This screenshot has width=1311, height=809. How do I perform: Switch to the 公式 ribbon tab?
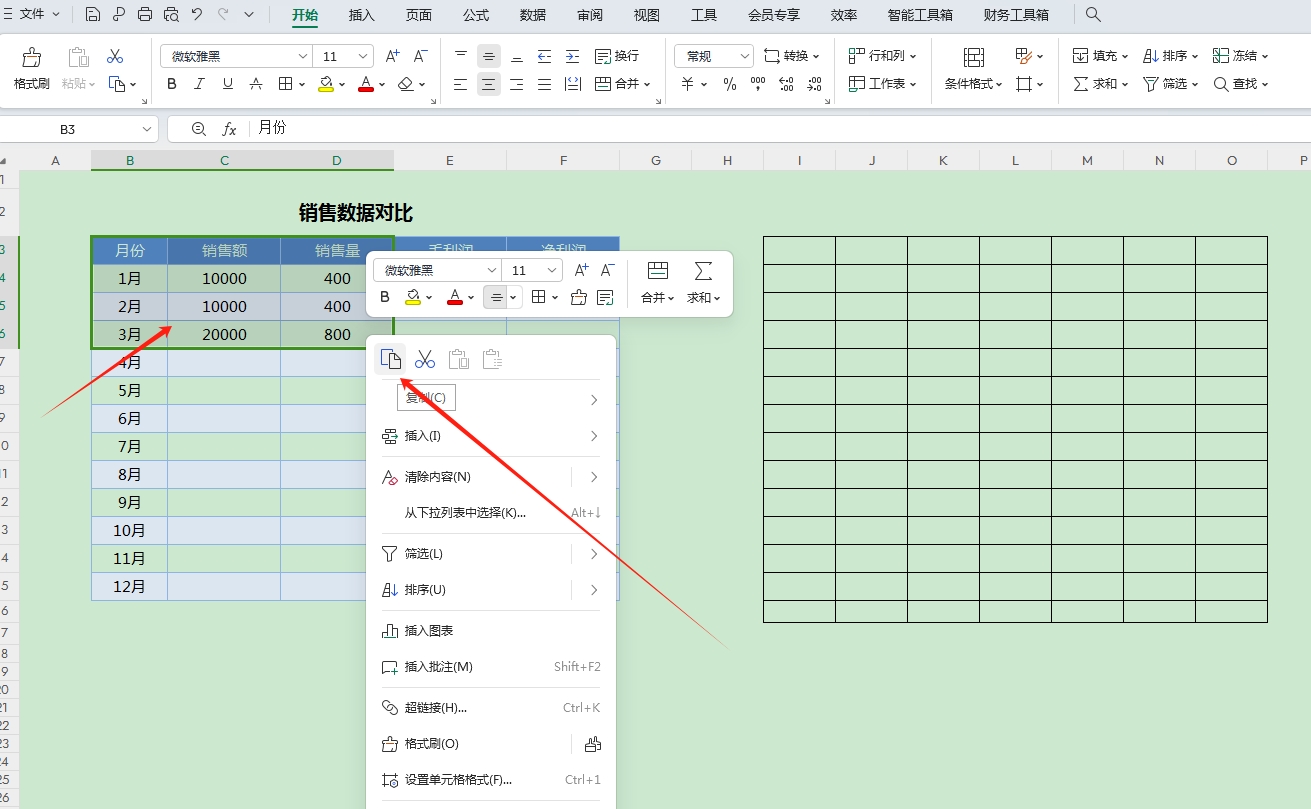coord(476,15)
